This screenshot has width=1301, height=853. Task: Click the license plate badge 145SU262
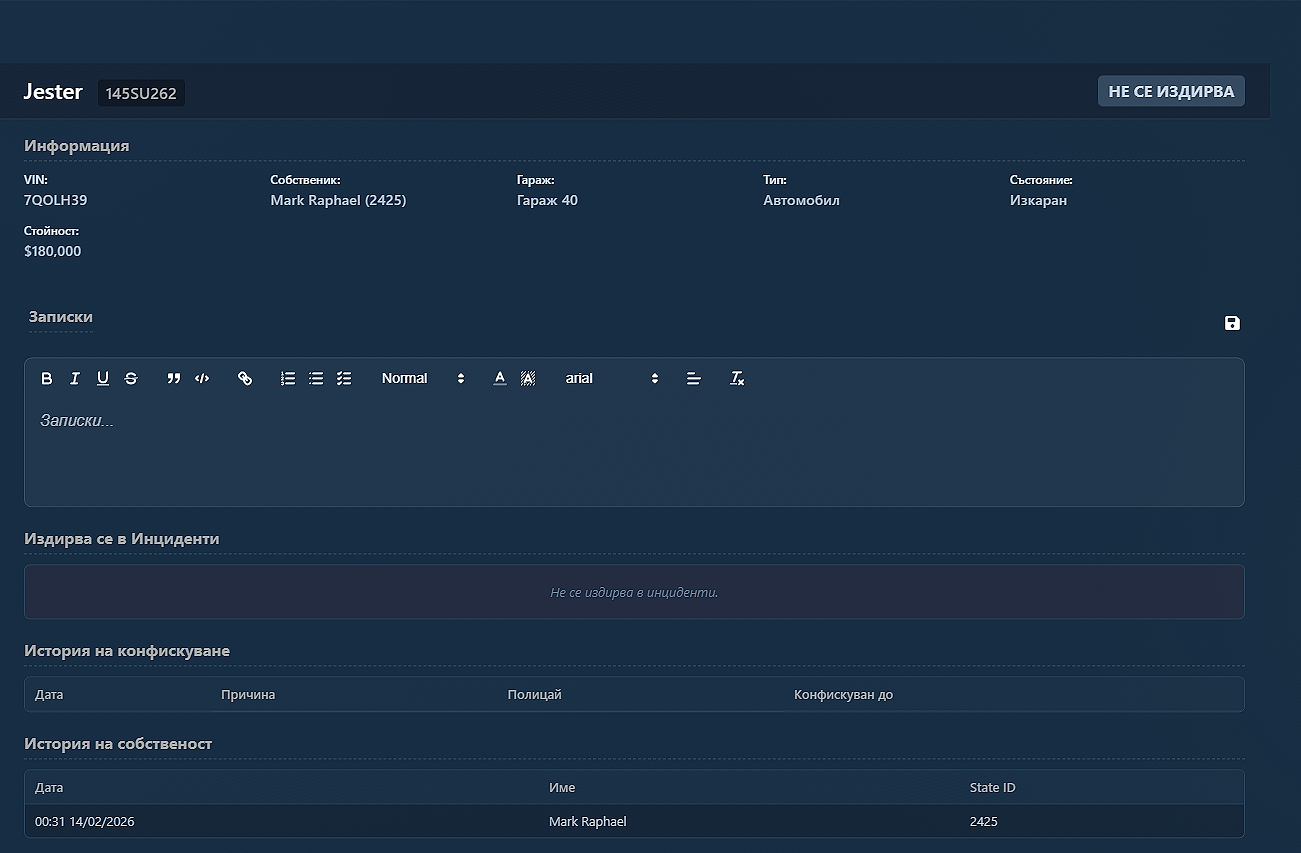click(141, 93)
